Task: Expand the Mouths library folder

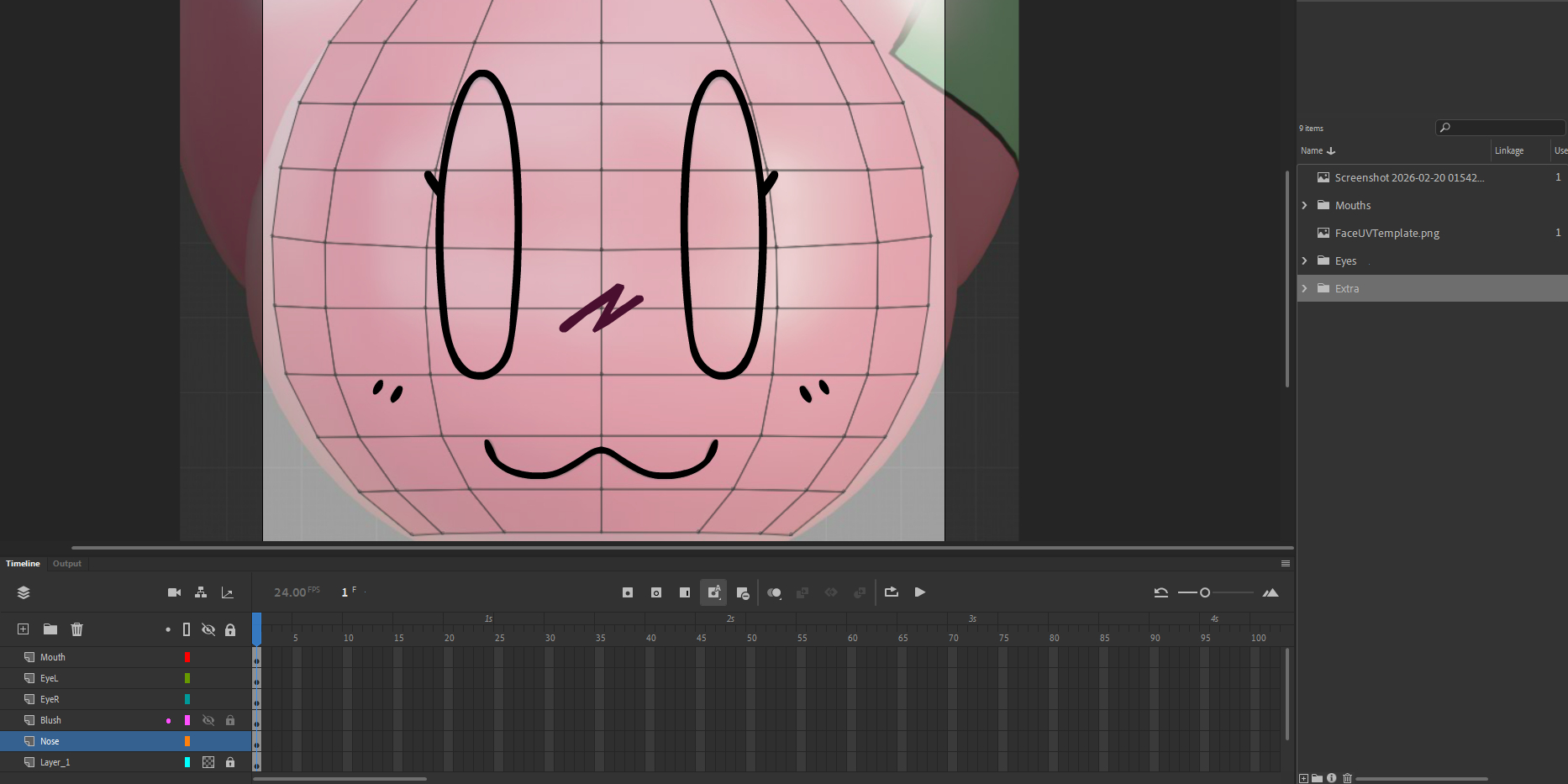Action: click(1304, 206)
